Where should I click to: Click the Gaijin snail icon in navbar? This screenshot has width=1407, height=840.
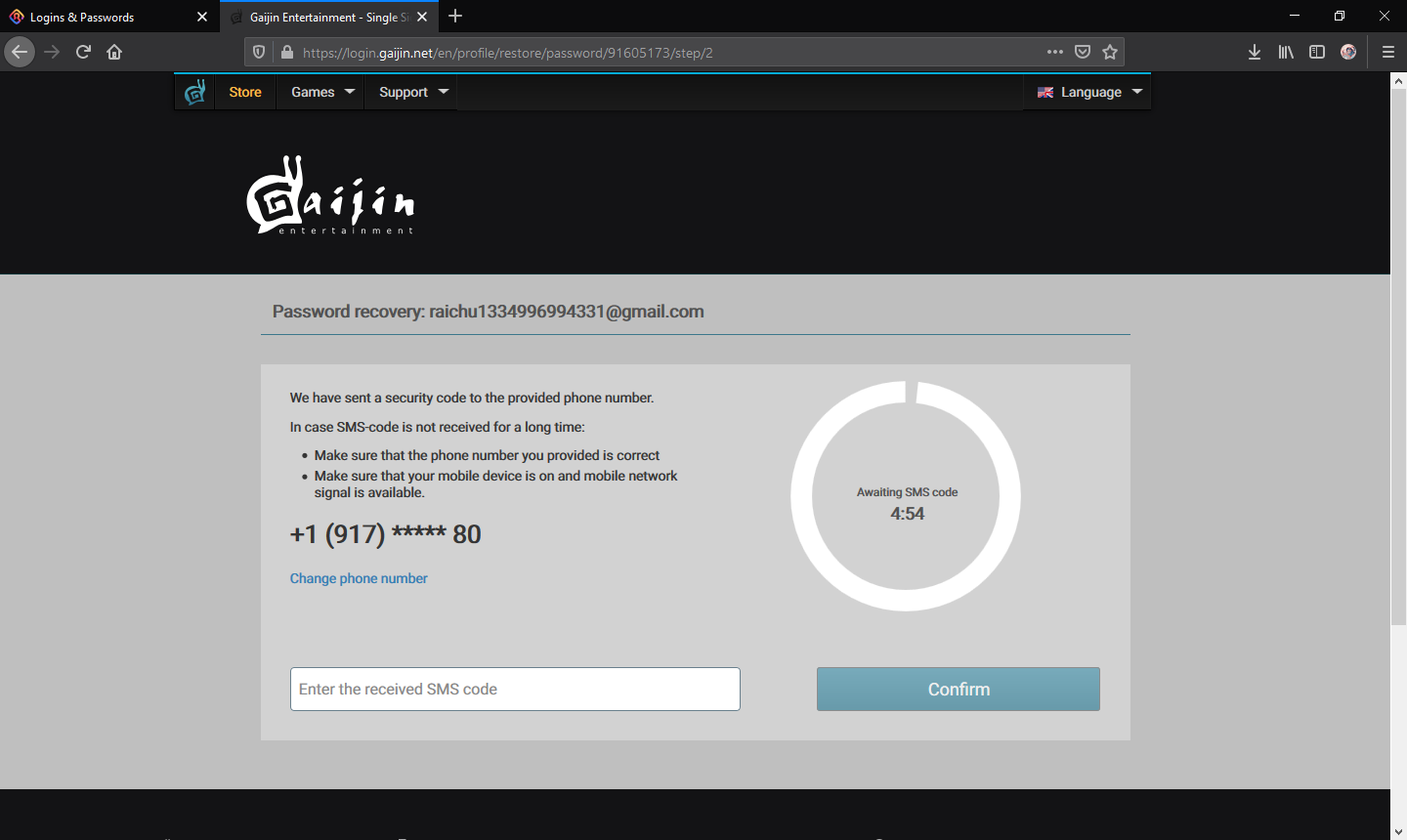pyautogui.click(x=194, y=92)
